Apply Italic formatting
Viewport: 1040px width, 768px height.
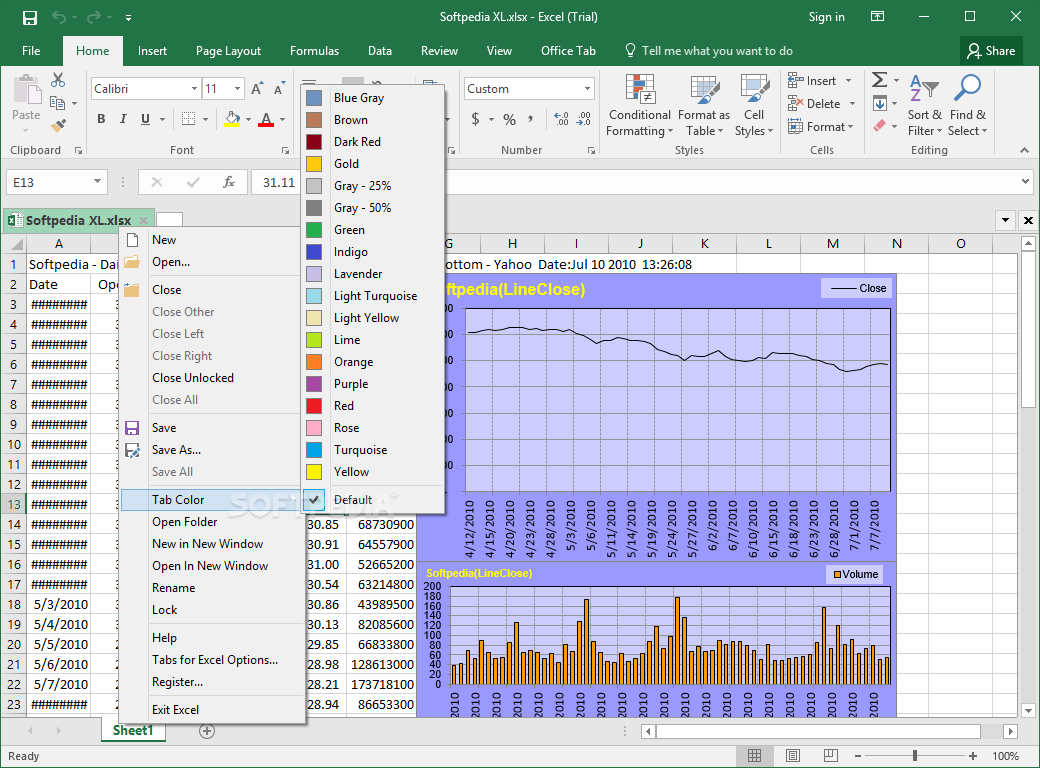pyautogui.click(x=123, y=119)
